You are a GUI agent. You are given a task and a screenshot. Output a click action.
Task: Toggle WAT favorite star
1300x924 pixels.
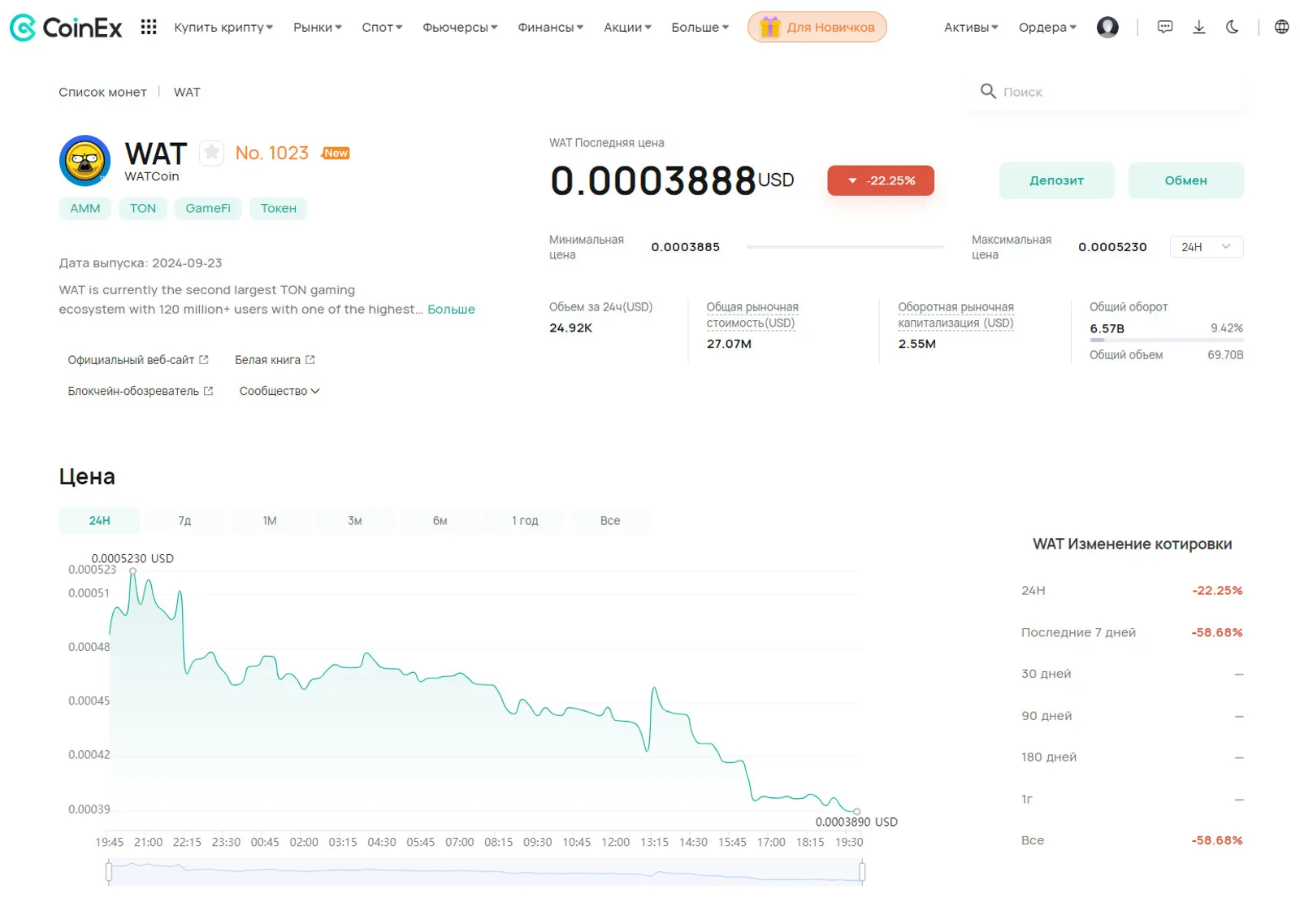point(211,152)
